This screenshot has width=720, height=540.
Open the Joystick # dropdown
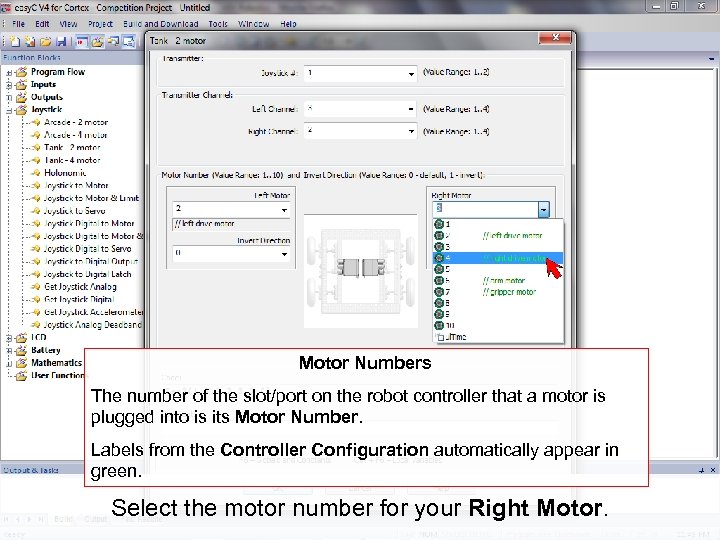point(411,74)
